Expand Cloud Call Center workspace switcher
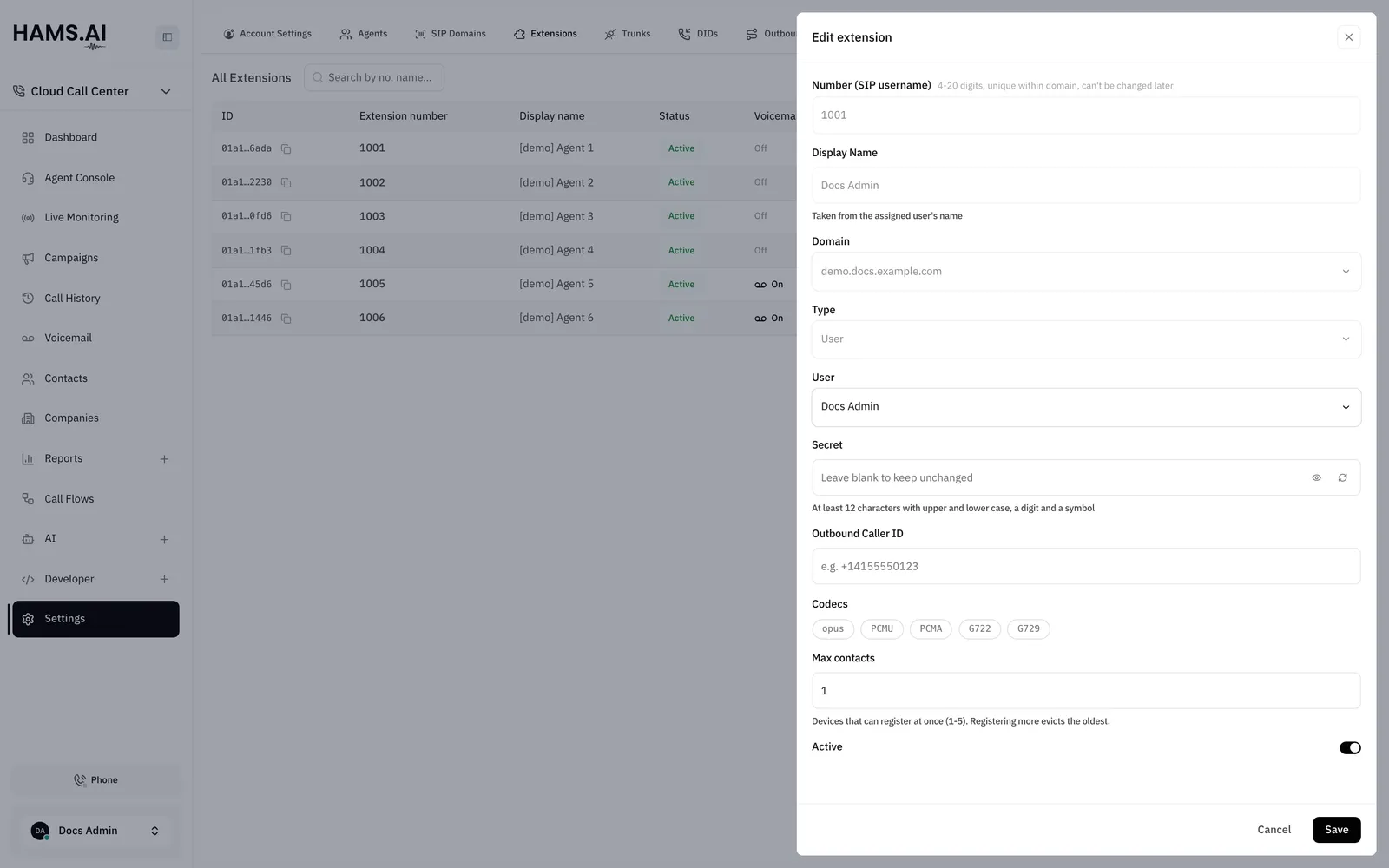The width and height of the screenshot is (1389, 868). tap(92, 91)
